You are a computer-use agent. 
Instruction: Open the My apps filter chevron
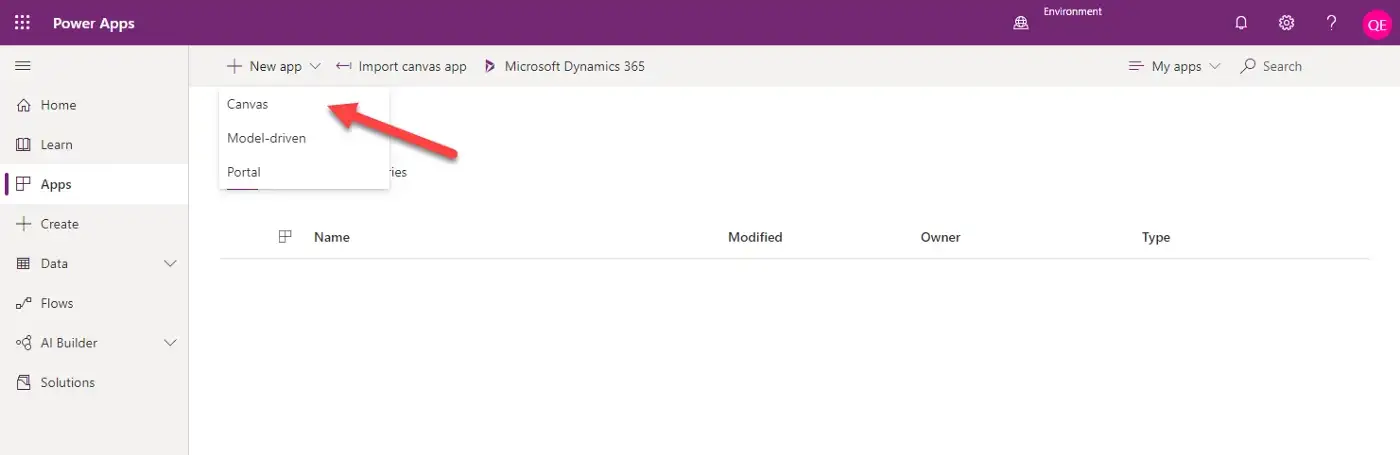[1215, 66]
